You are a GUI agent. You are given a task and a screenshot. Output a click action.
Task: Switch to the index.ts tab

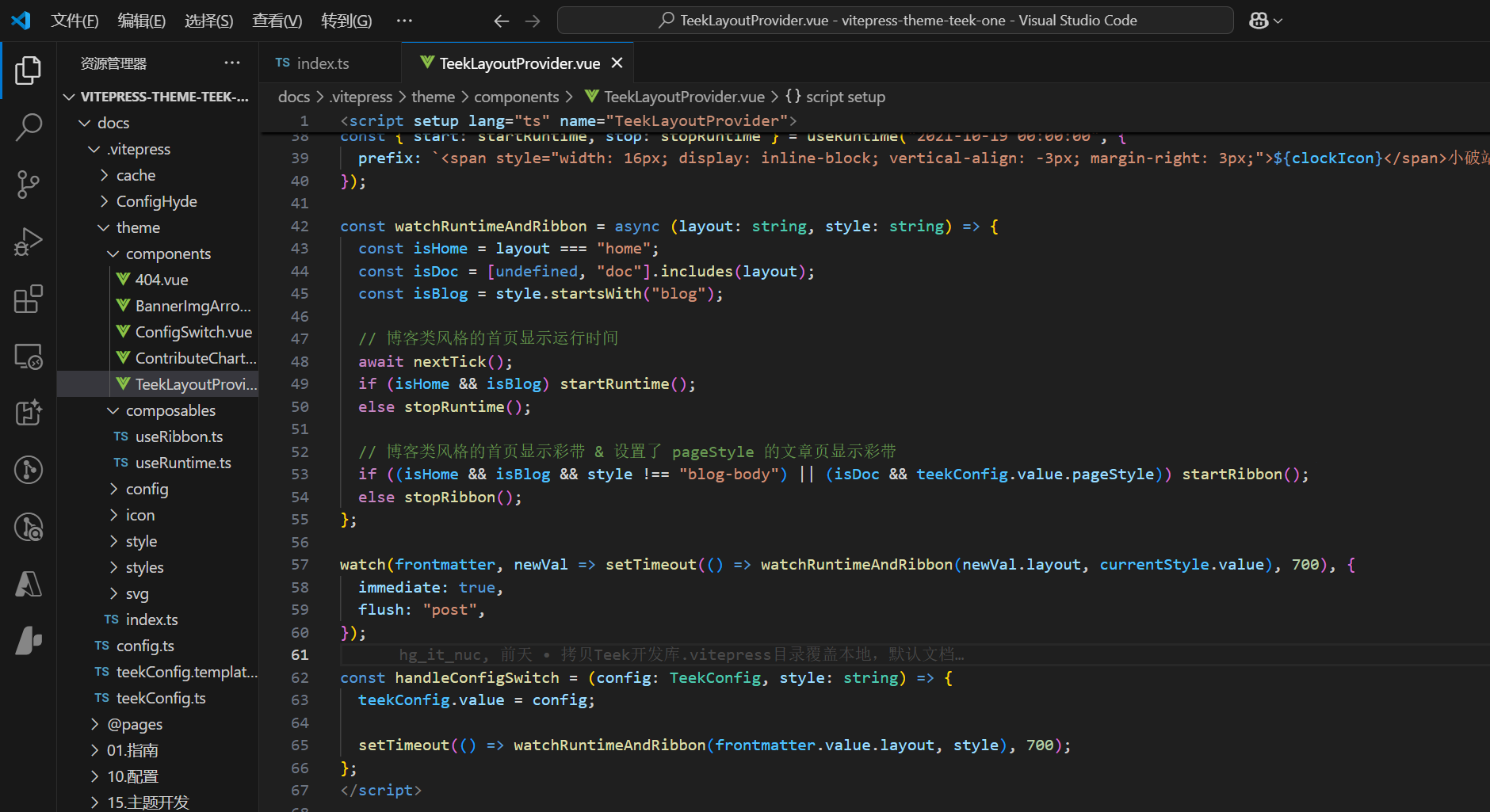pos(322,63)
